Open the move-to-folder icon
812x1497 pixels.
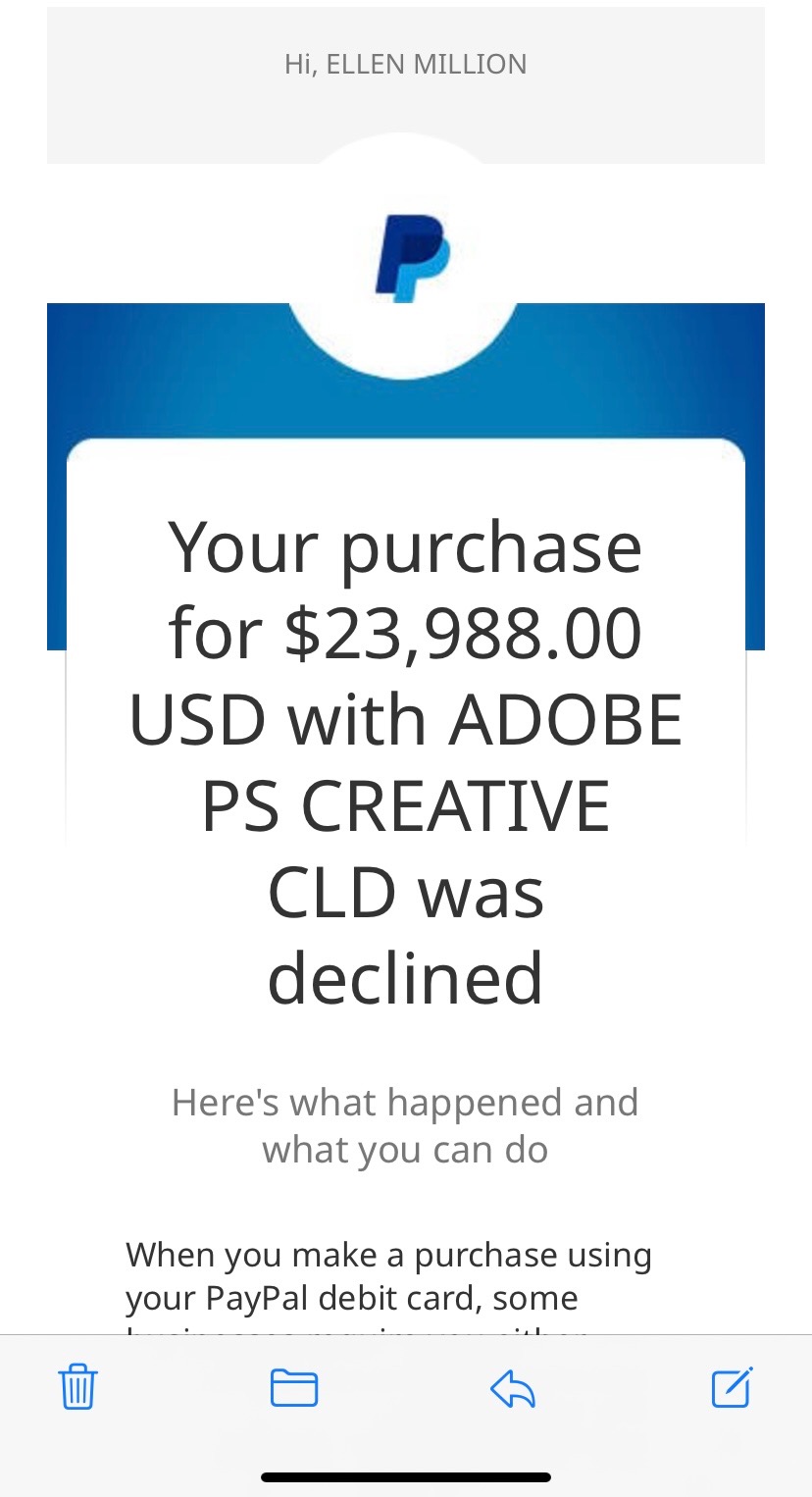tap(294, 1387)
